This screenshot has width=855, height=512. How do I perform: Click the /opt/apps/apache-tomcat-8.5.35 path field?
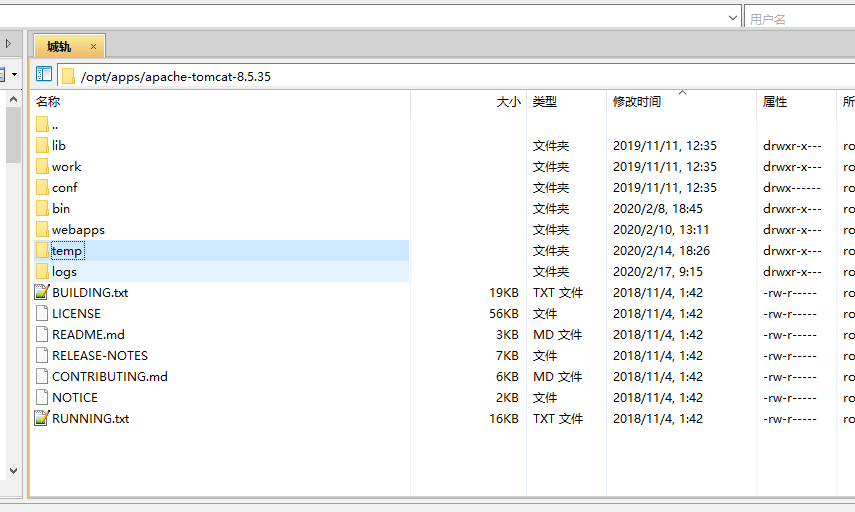(457, 76)
